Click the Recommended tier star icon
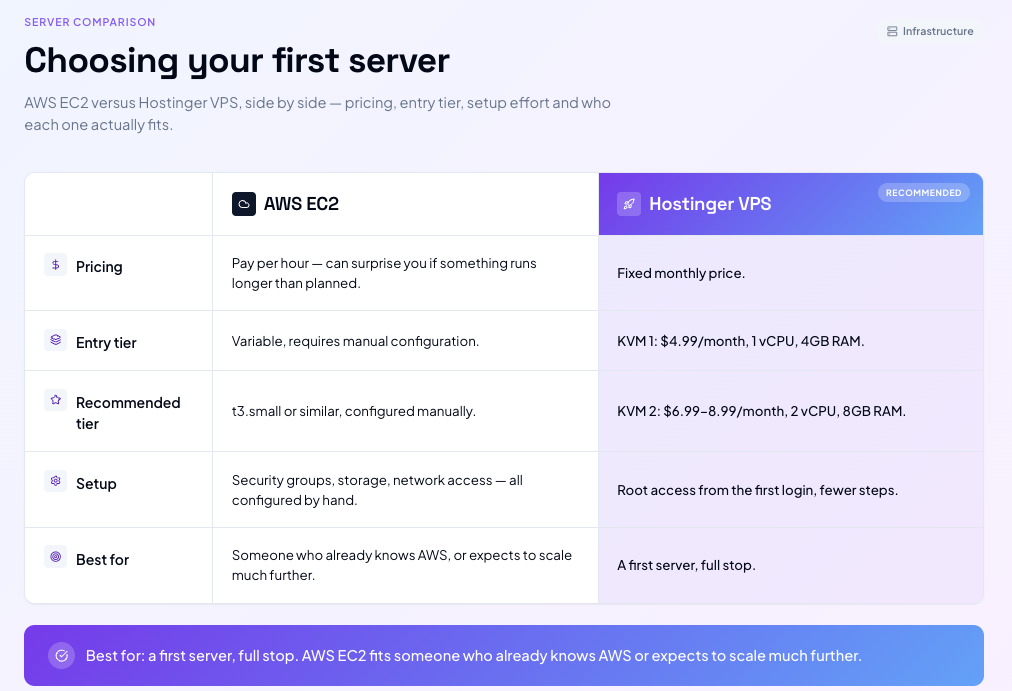 56,400
